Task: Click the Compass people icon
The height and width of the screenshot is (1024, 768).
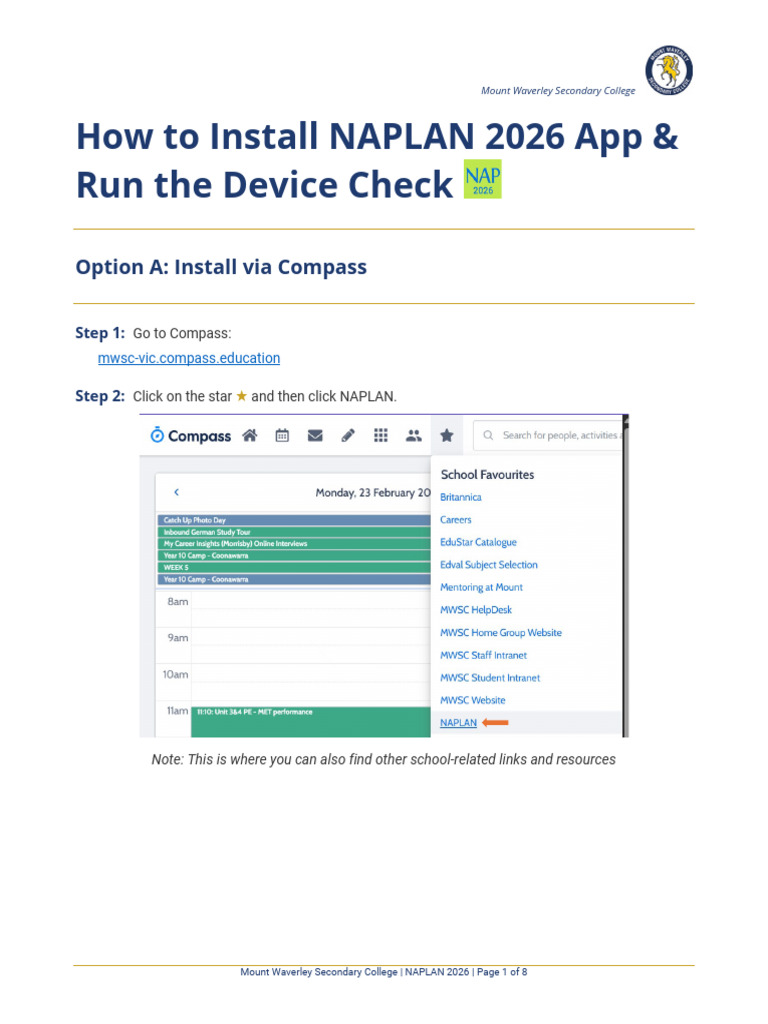Action: pyautogui.click(x=413, y=436)
